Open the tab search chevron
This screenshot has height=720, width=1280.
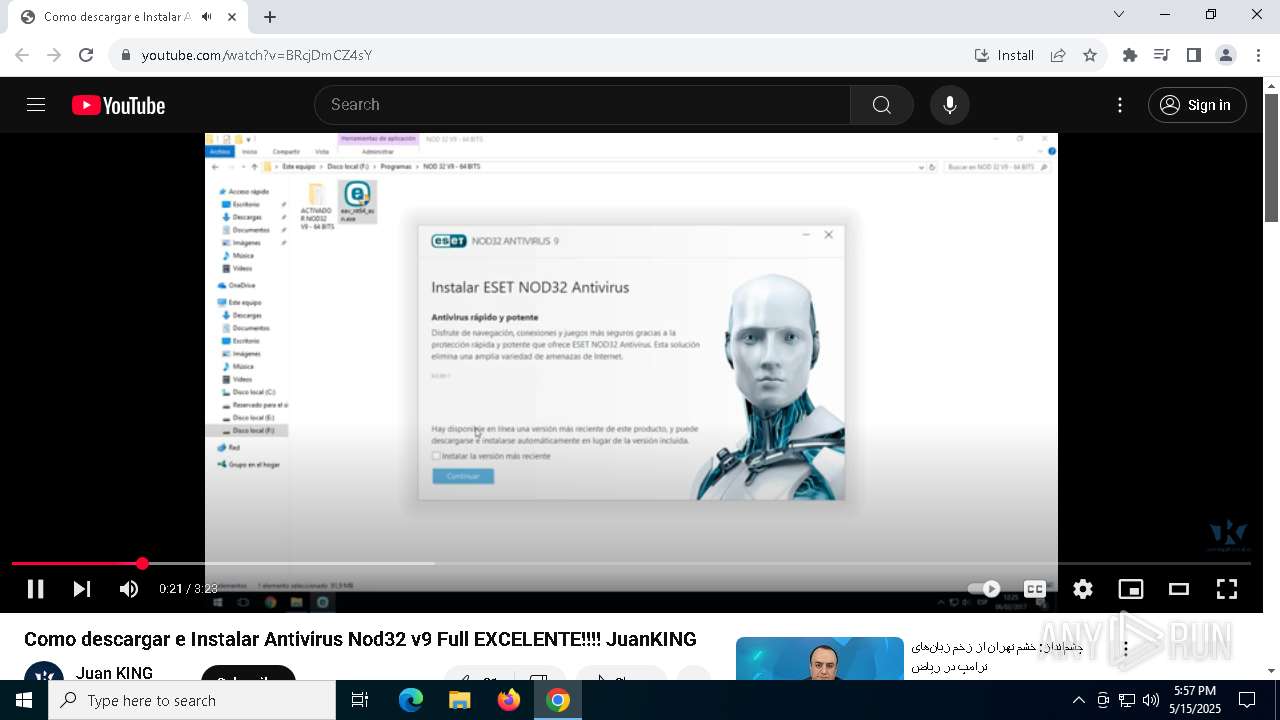tap(1119, 14)
